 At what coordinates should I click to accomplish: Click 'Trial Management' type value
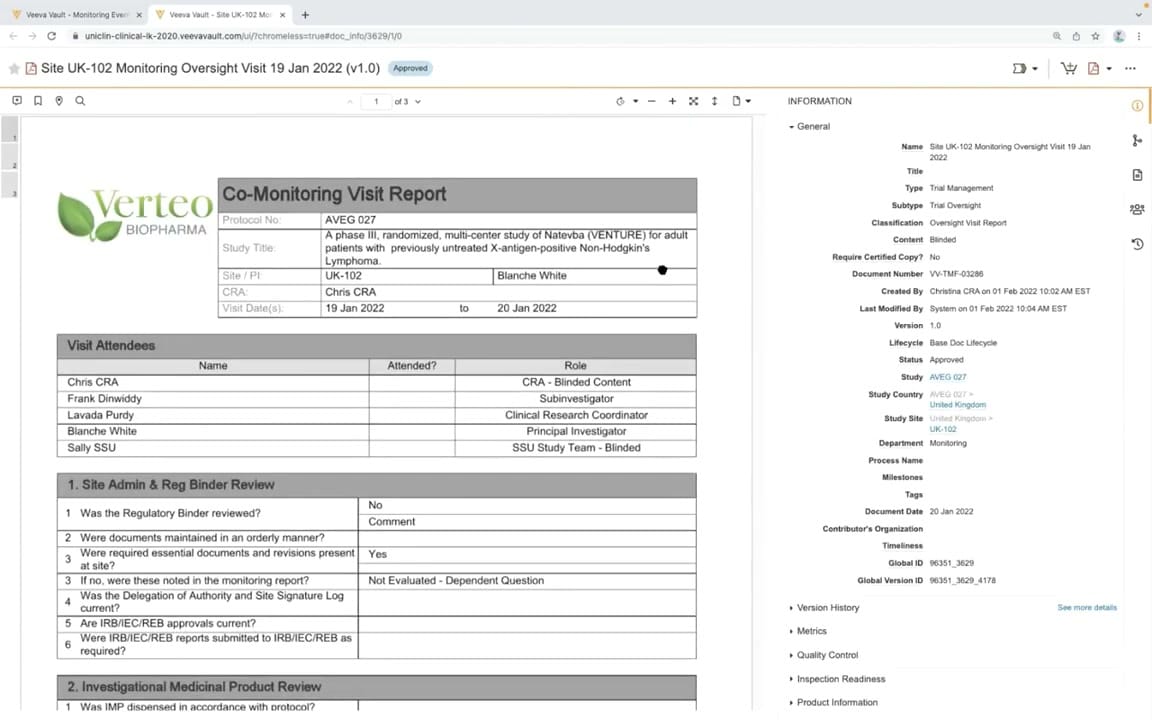(x=961, y=188)
